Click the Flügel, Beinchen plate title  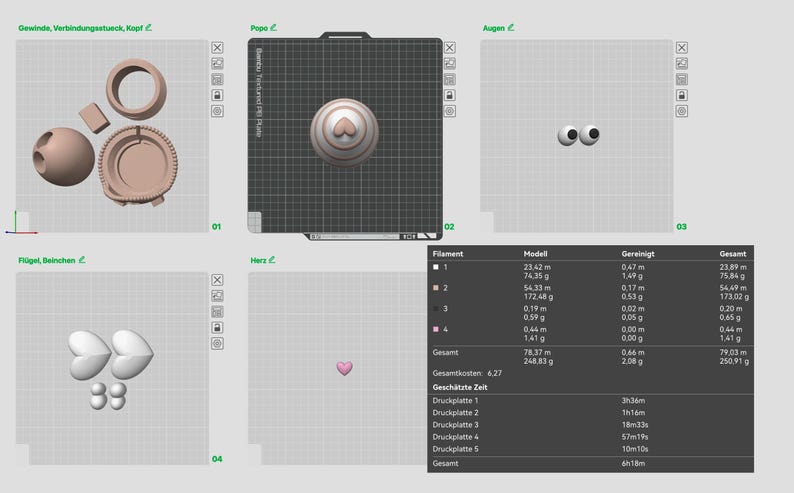pos(47,260)
